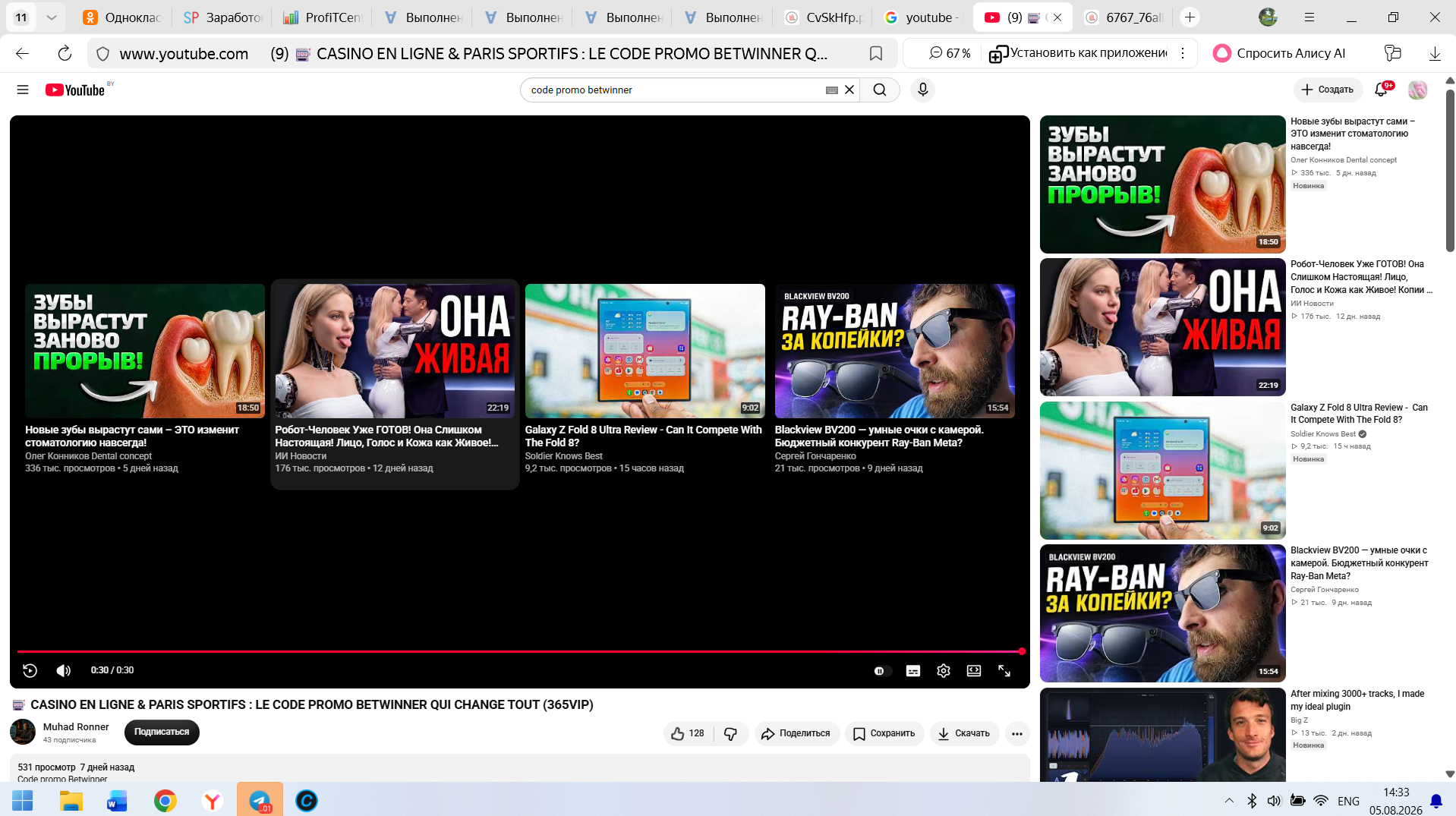Open a new browser tab
The image size is (1456, 816).
coord(1190,17)
